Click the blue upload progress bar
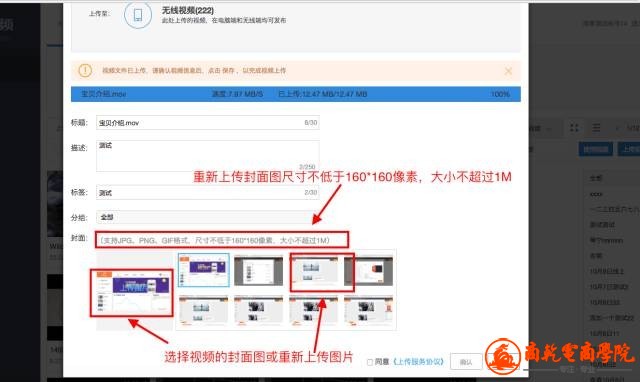 (x=296, y=94)
